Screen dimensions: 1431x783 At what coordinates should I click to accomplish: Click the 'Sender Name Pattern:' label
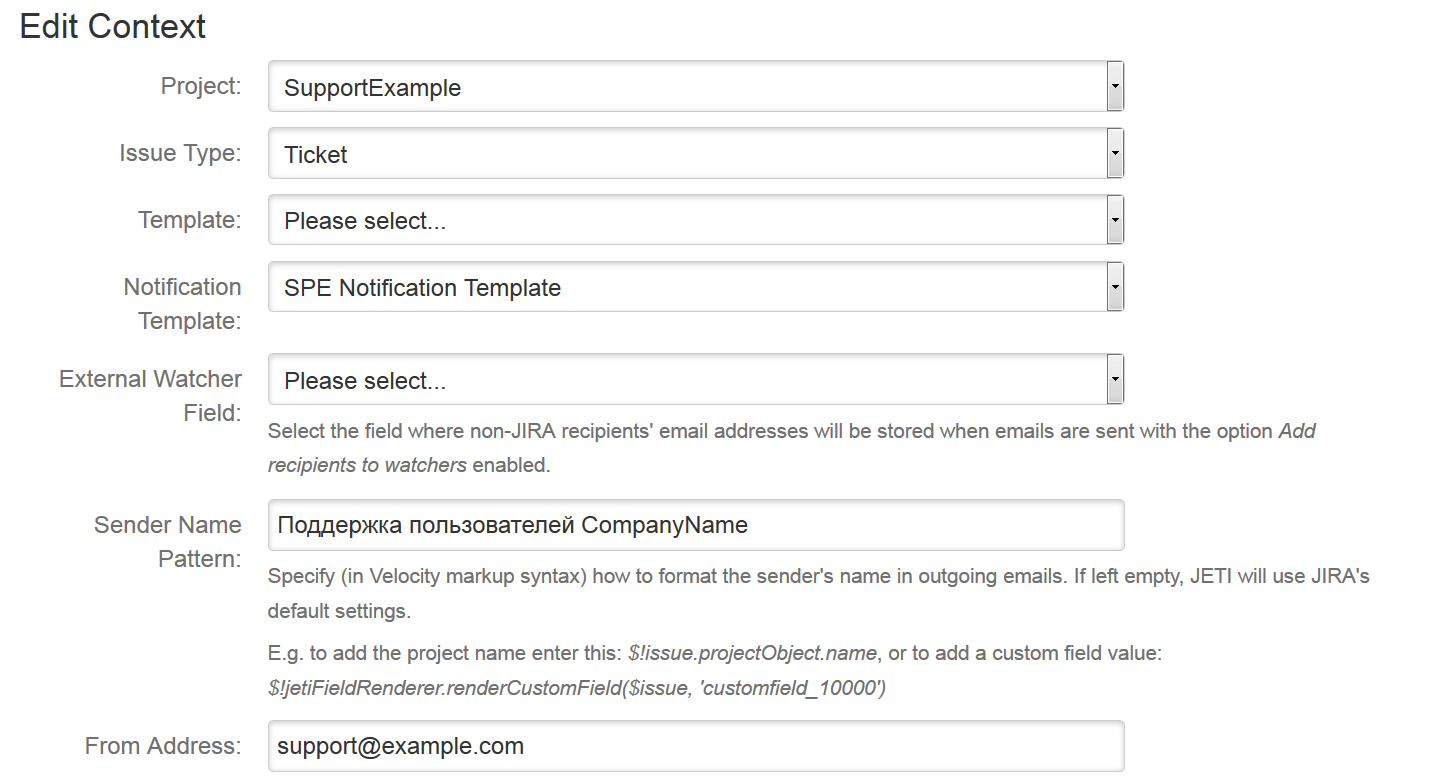point(168,541)
